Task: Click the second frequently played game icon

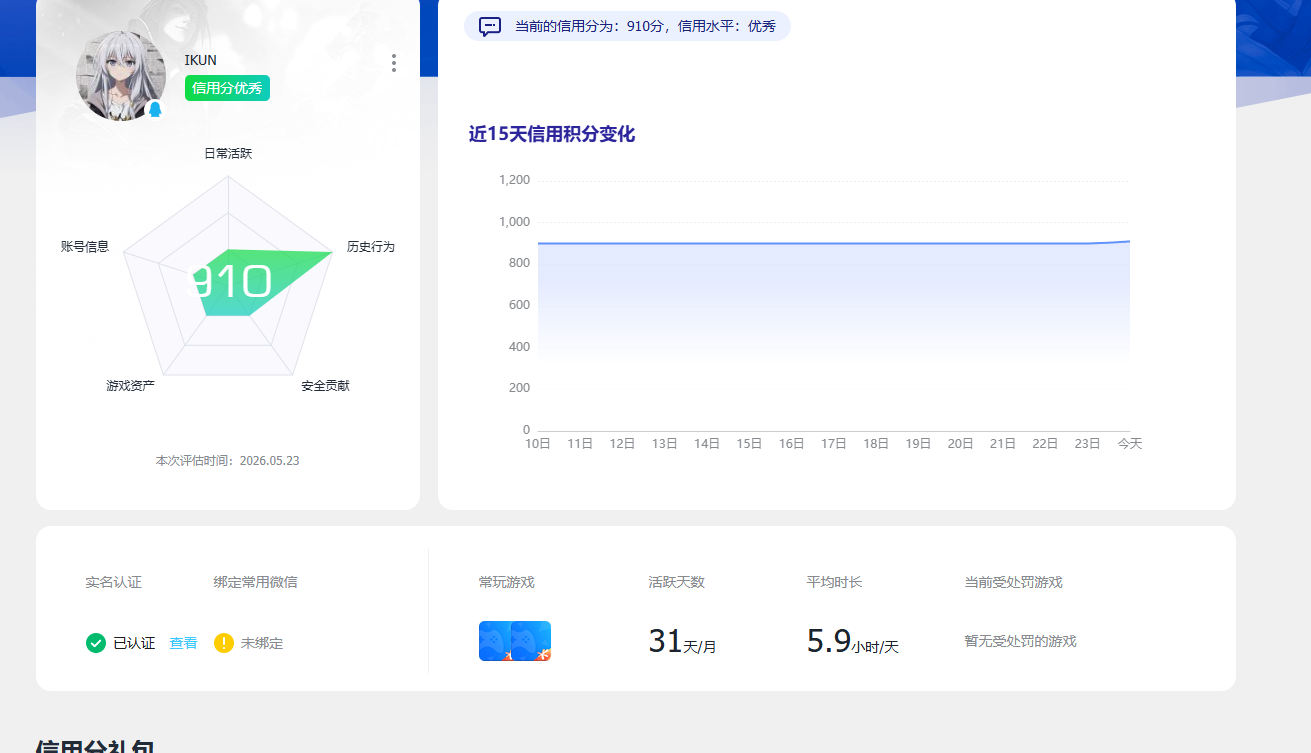Action: click(x=532, y=641)
